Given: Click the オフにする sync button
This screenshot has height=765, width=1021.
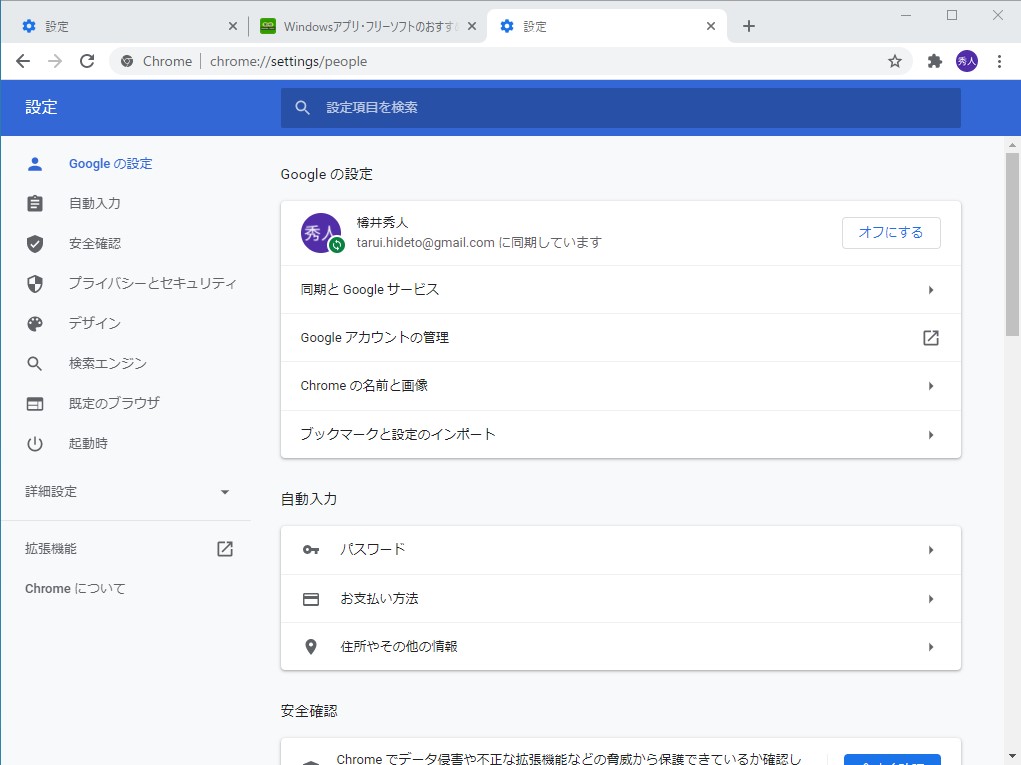Looking at the screenshot, I should (x=890, y=232).
